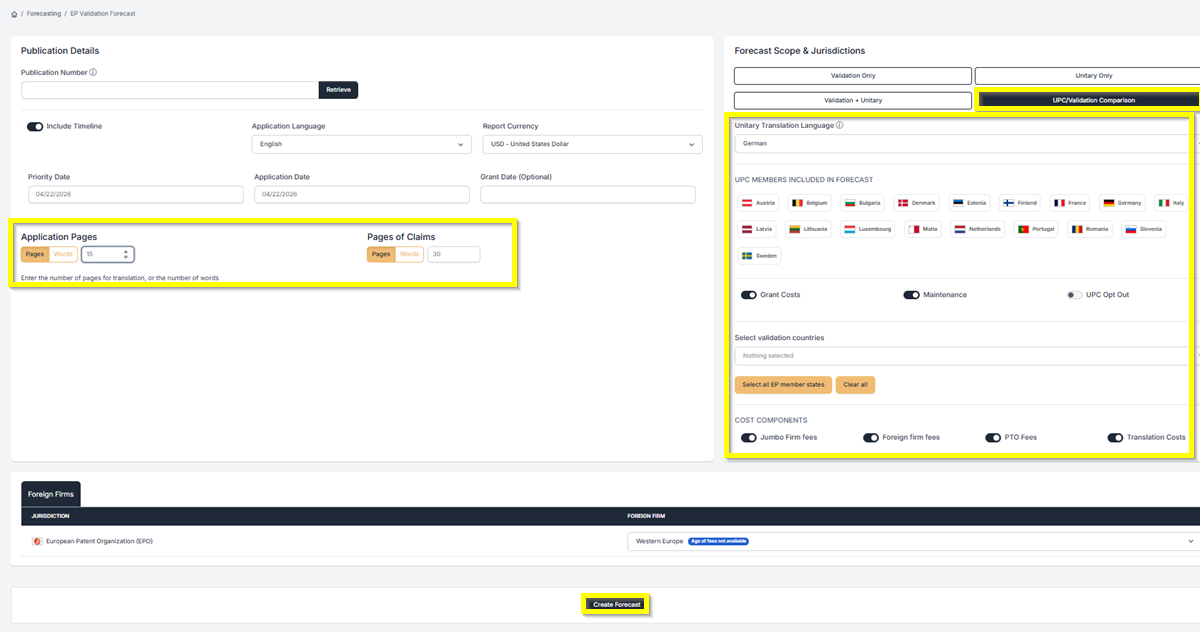Select the Germany flag chip
Screen dimensions: 1200x632
[x=1123, y=203]
